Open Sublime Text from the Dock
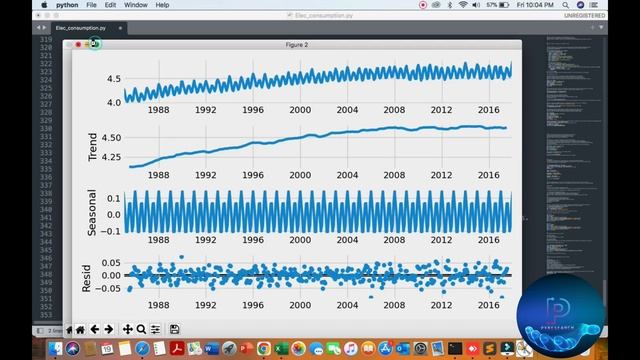The image size is (640, 360). pyautogui.click(x=489, y=349)
